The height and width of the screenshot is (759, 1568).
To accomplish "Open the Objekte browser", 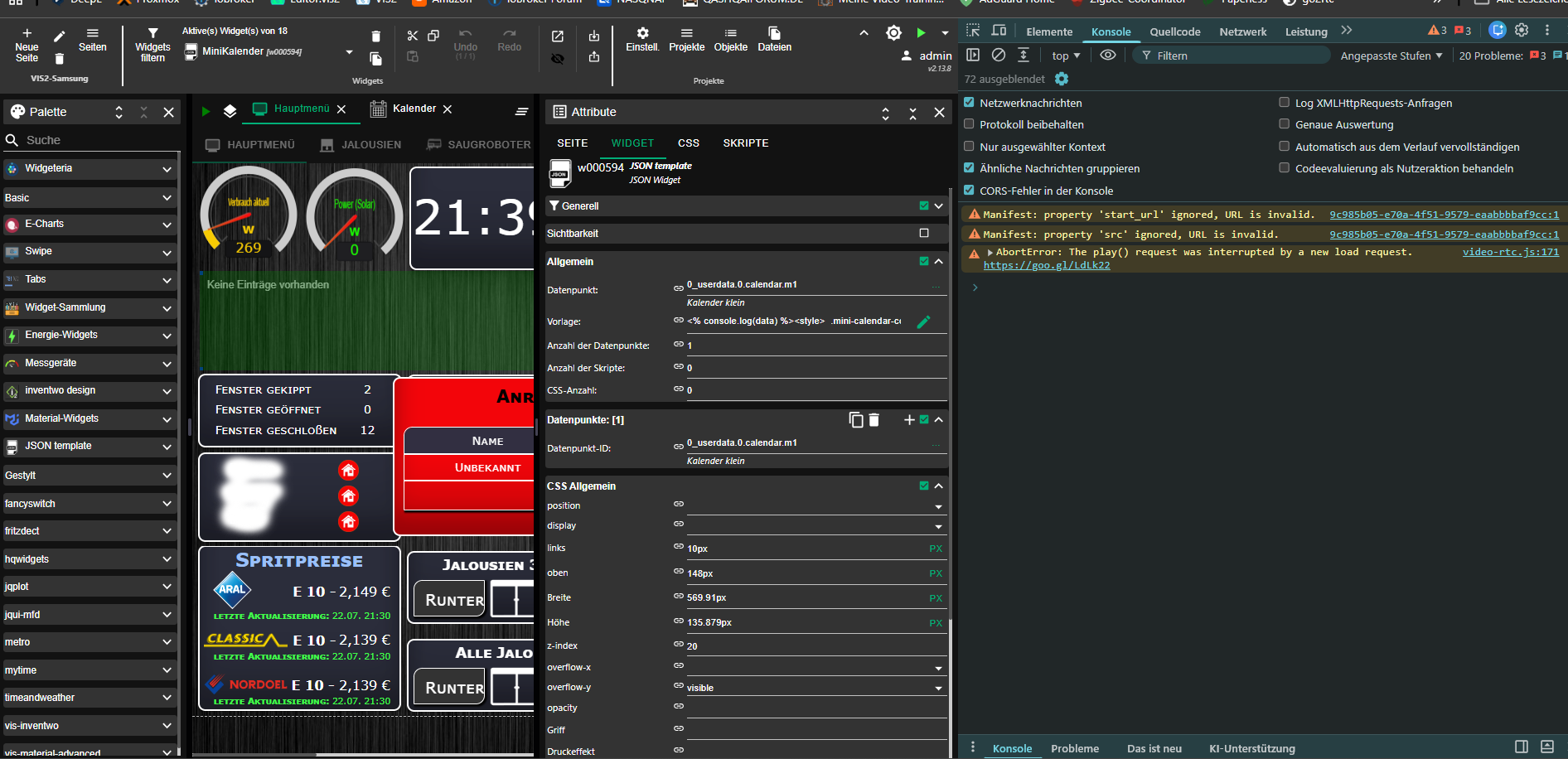I will [x=730, y=33].
